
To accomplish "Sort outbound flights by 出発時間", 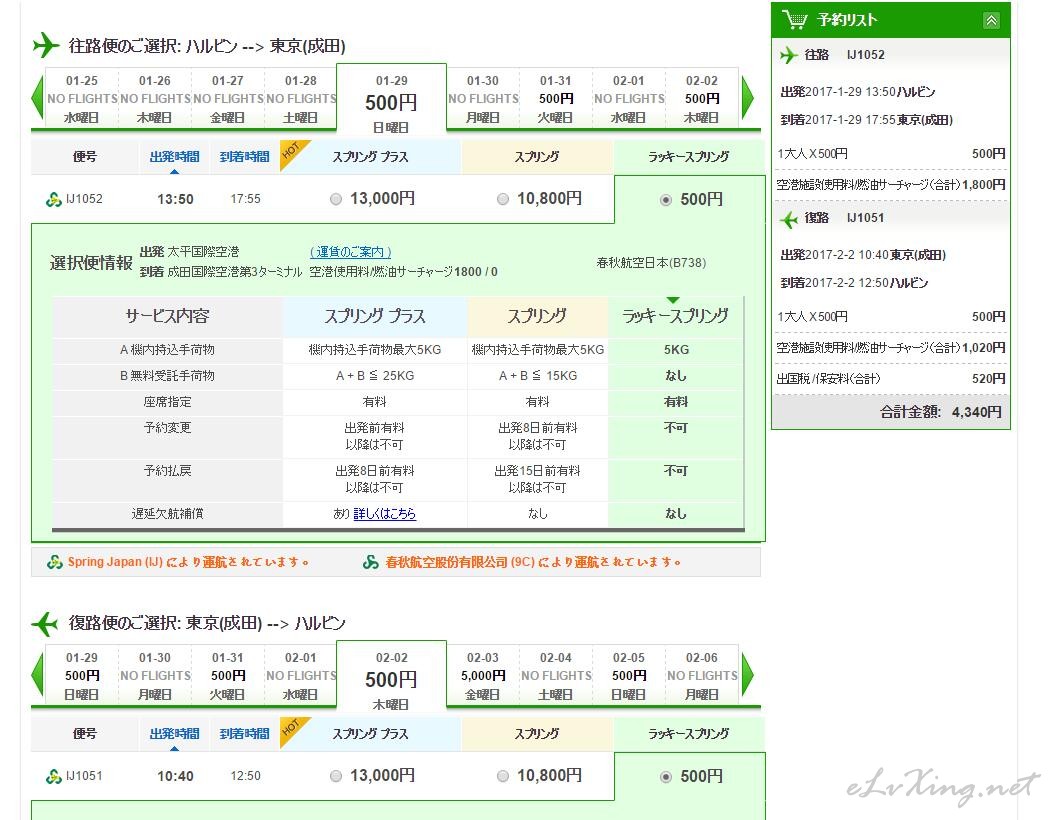I will [174, 157].
